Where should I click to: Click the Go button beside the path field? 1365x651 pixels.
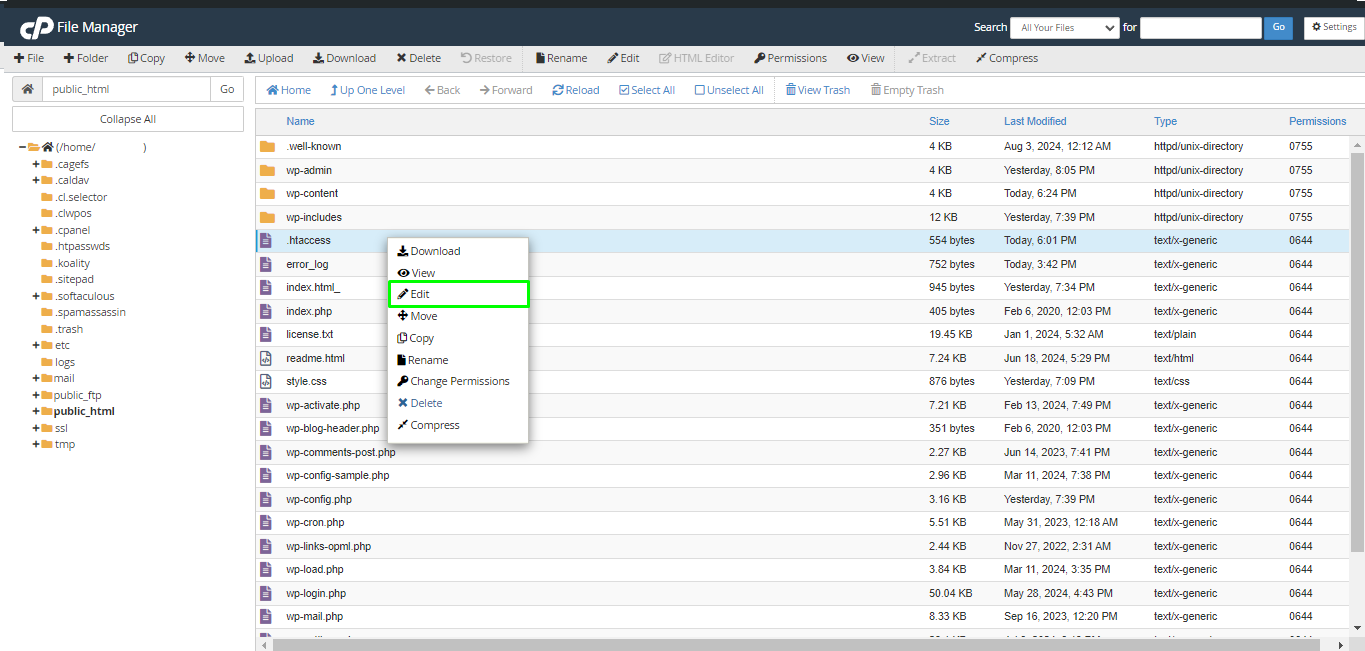pos(226,88)
